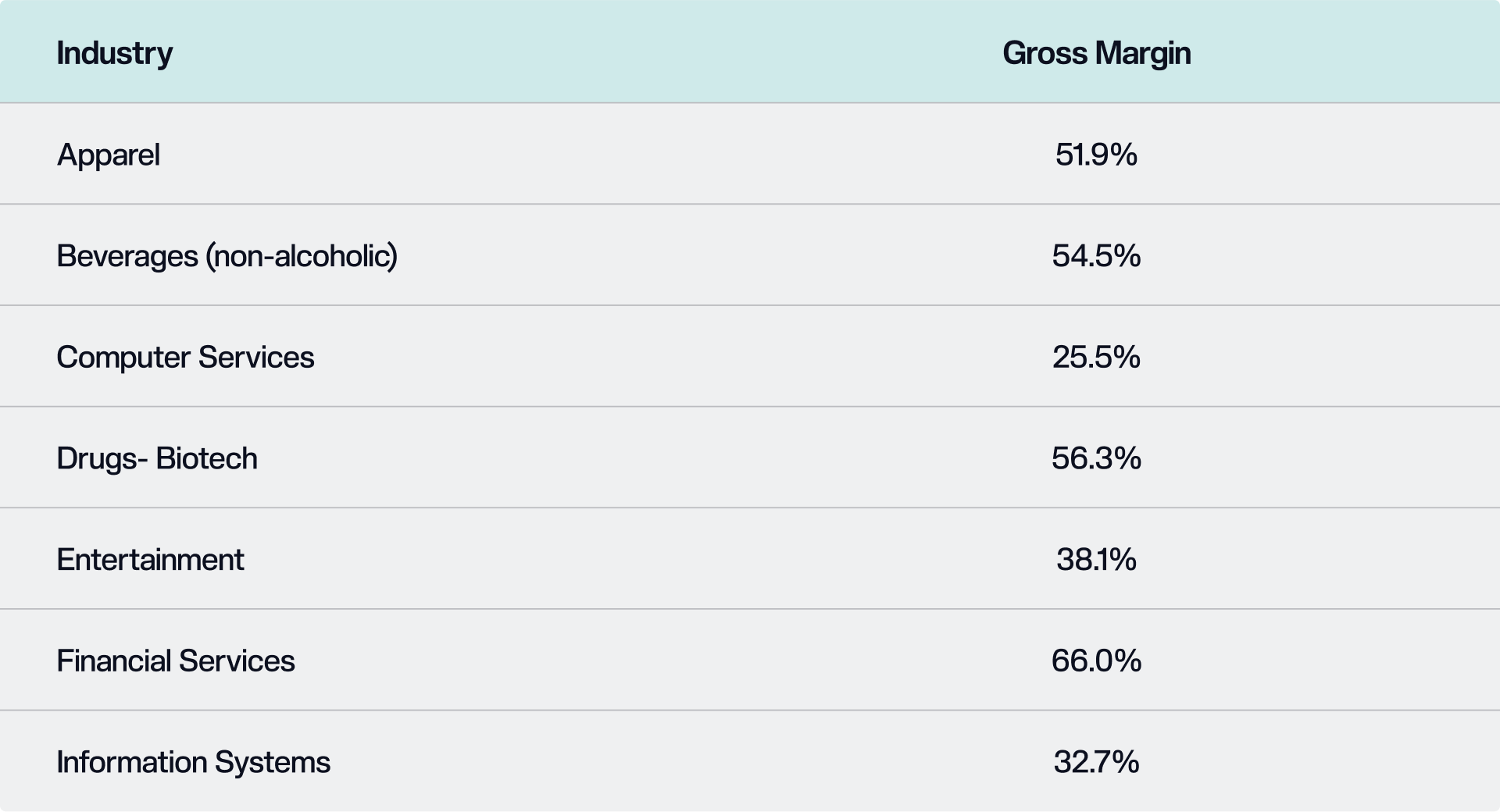Select the 66.0% gross margin value
Image resolution: width=1500 pixels, height=812 pixels.
coord(1096,661)
